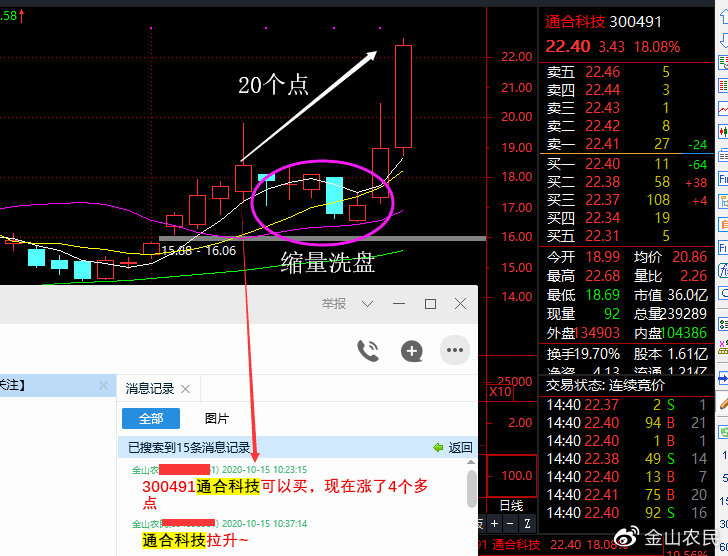This screenshot has width=728, height=556.
Task: Click the 内盘 104386 value
Action: click(684, 333)
